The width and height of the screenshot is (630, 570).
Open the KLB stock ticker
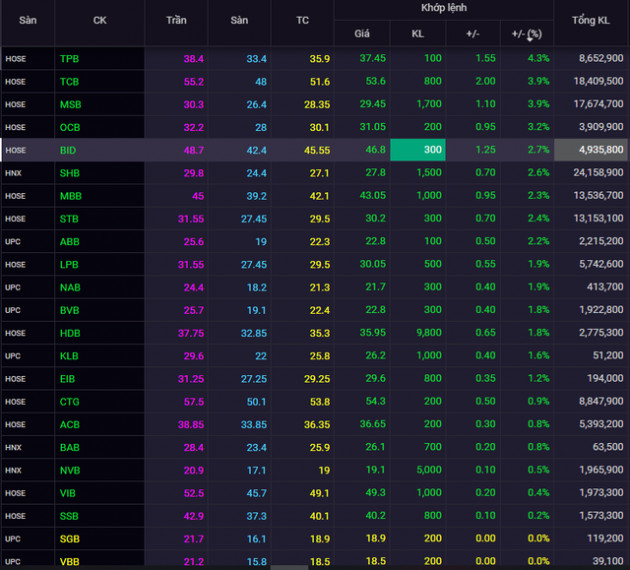(x=69, y=356)
